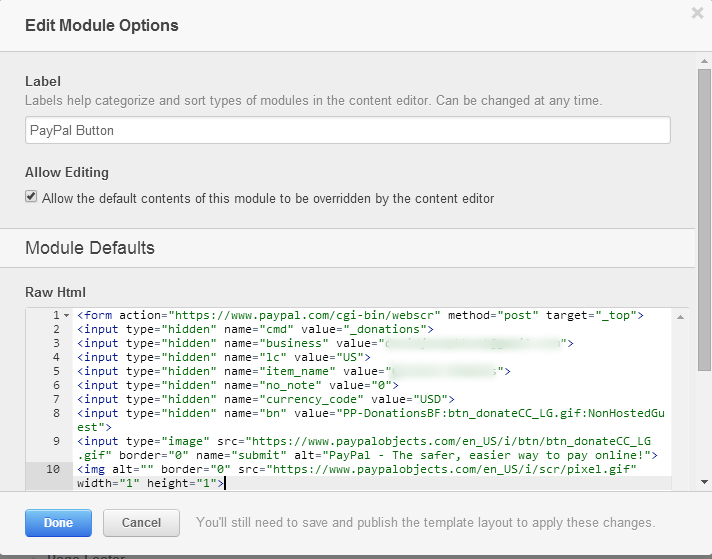Click the Cancel button
Screen dimensions: 712x559
[141, 523]
